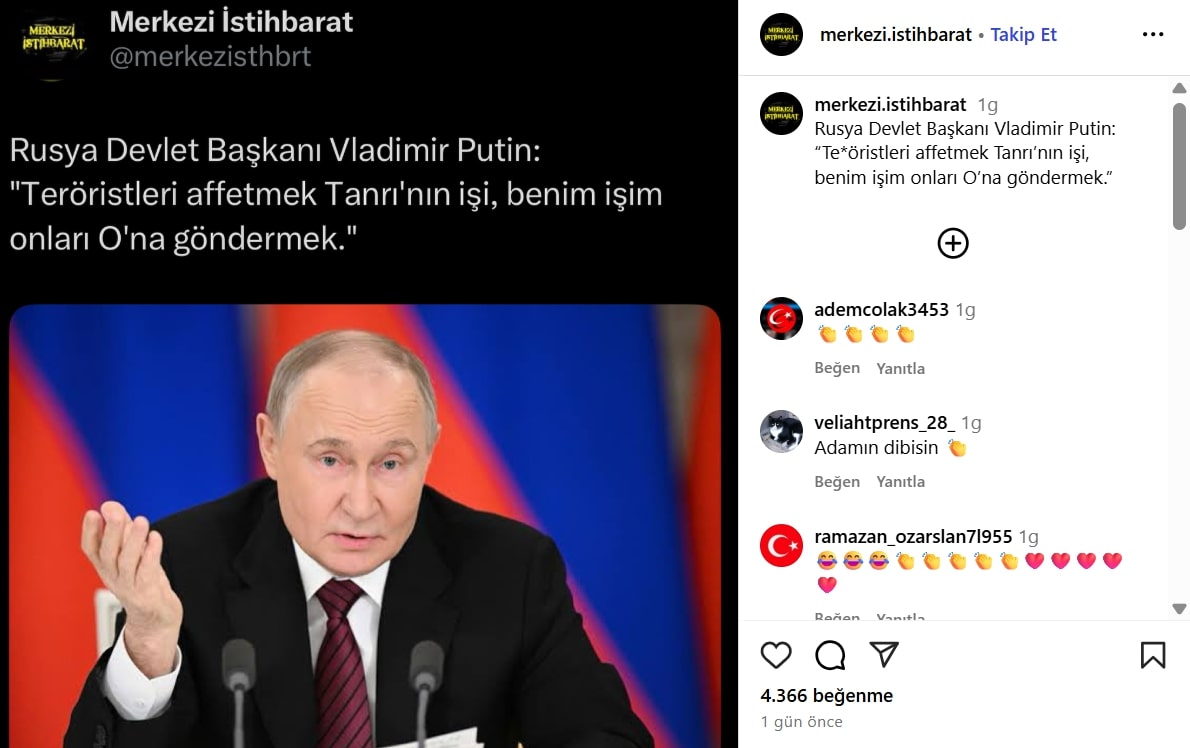Open the Putin post image
Image resolution: width=1190 pixels, height=748 pixels.
pyautogui.click(x=365, y=526)
